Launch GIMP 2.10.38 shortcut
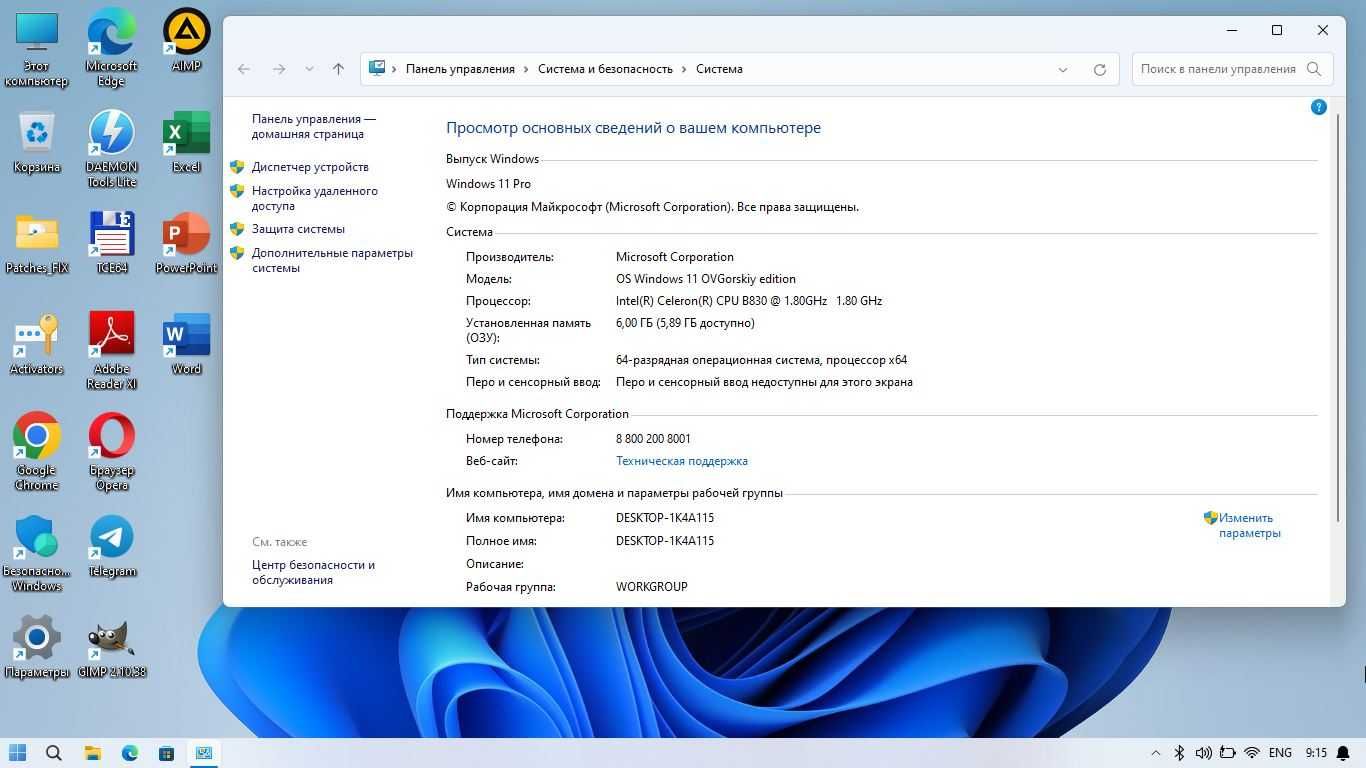The width and height of the screenshot is (1366, 768). 111,647
